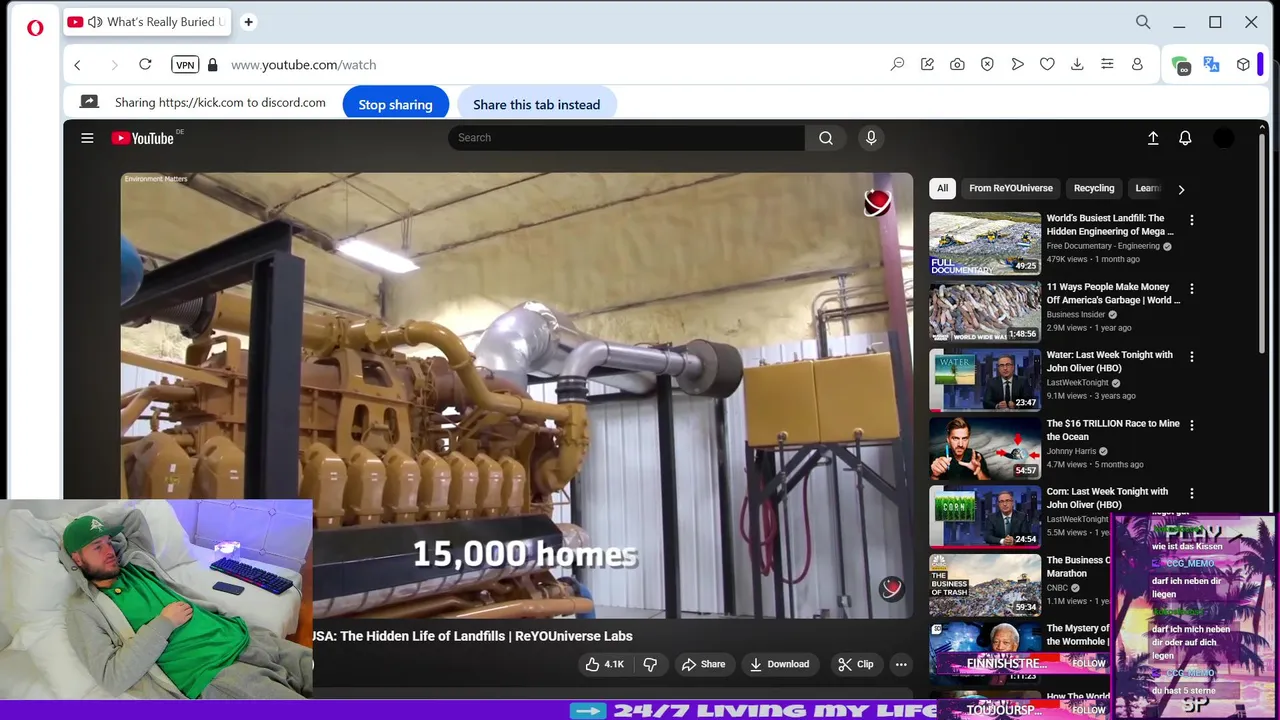Select the Recycling chip
The image size is (1280, 720).
point(1094,188)
